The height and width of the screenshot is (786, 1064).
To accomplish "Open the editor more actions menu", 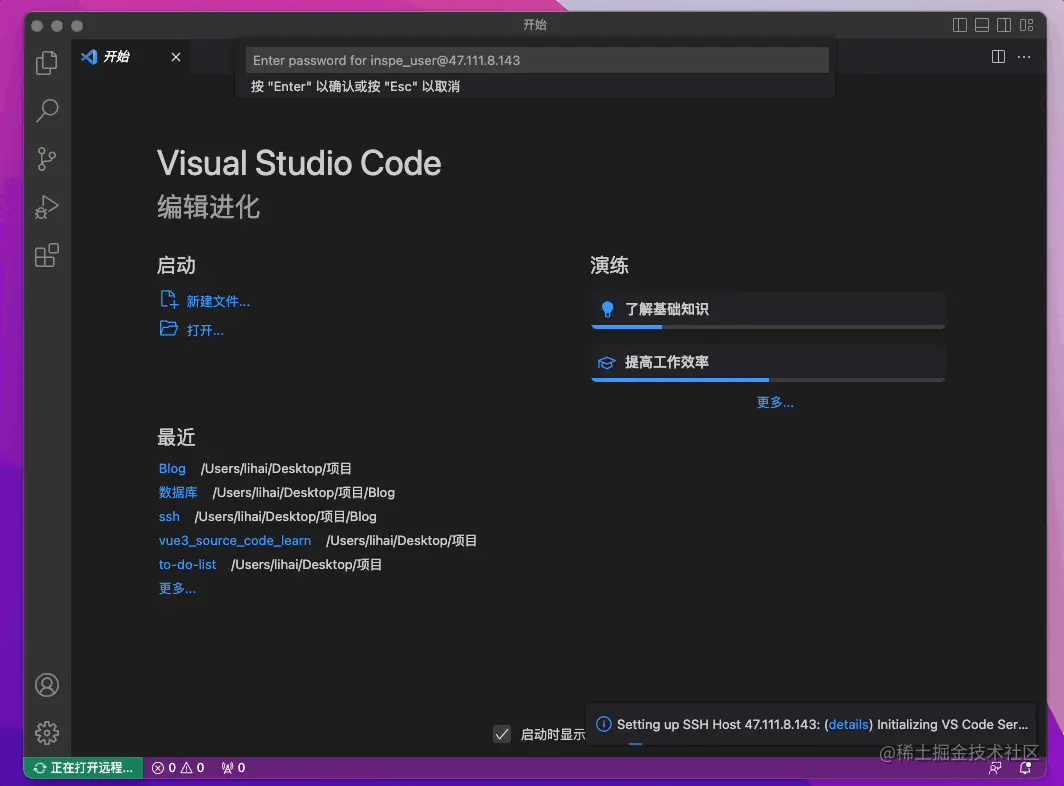I will pyautogui.click(x=1024, y=57).
